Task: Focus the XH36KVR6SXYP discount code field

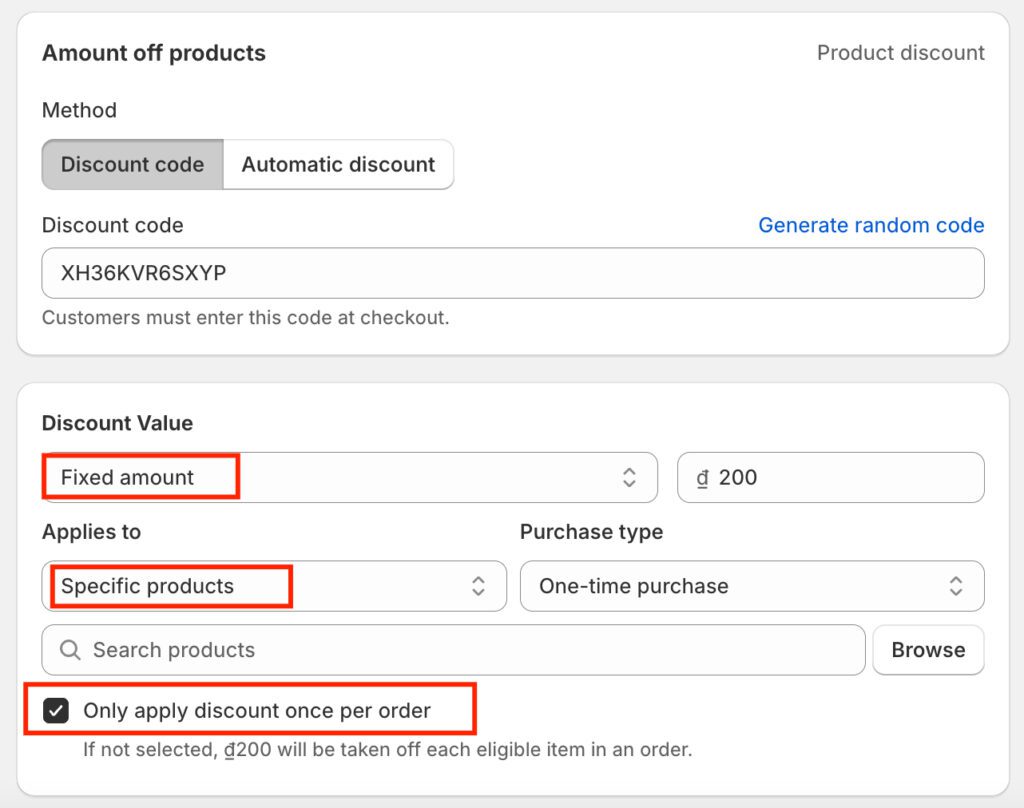Action: tap(512, 273)
